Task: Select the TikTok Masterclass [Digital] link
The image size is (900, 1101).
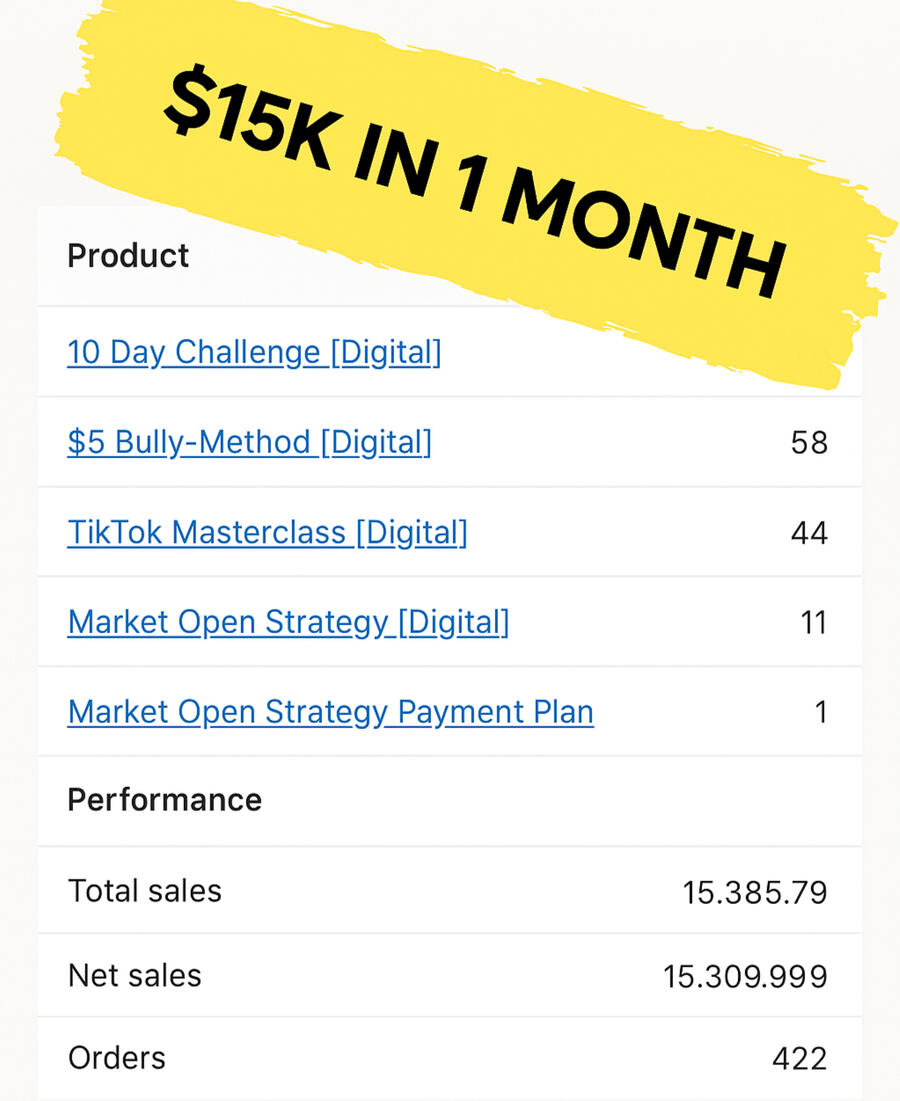Action: (267, 532)
